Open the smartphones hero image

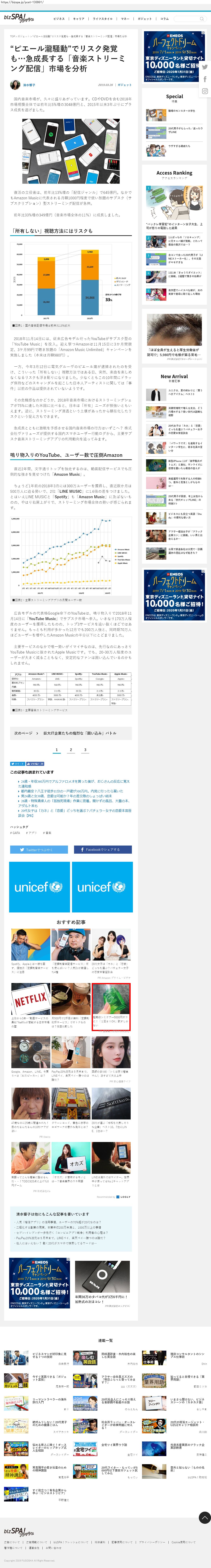(x=71, y=151)
